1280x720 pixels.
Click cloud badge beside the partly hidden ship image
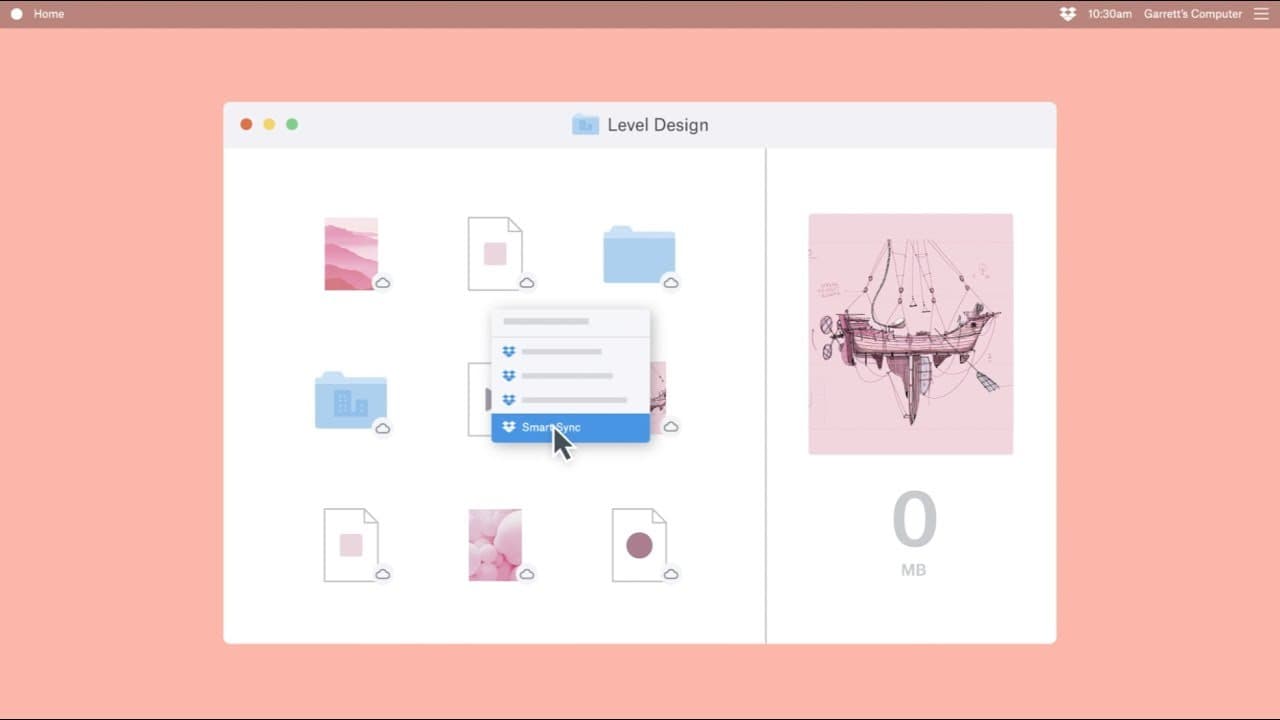click(671, 427)
